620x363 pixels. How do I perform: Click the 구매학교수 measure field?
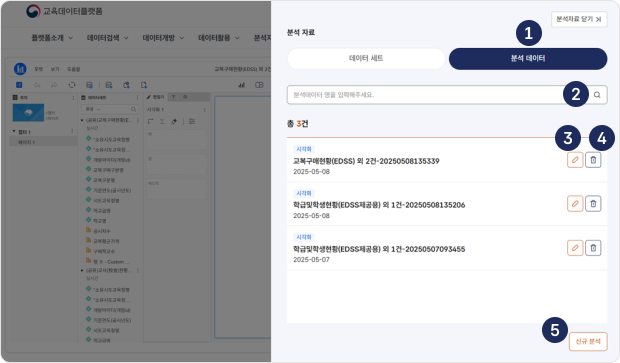[104, 251]
